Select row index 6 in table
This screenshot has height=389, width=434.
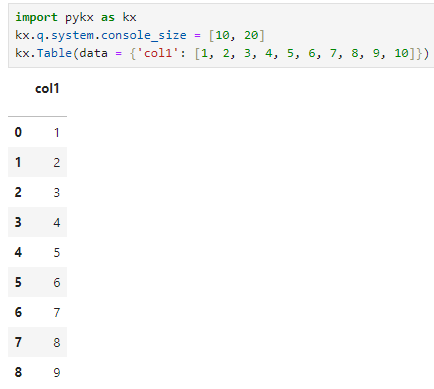coord(18,312)
